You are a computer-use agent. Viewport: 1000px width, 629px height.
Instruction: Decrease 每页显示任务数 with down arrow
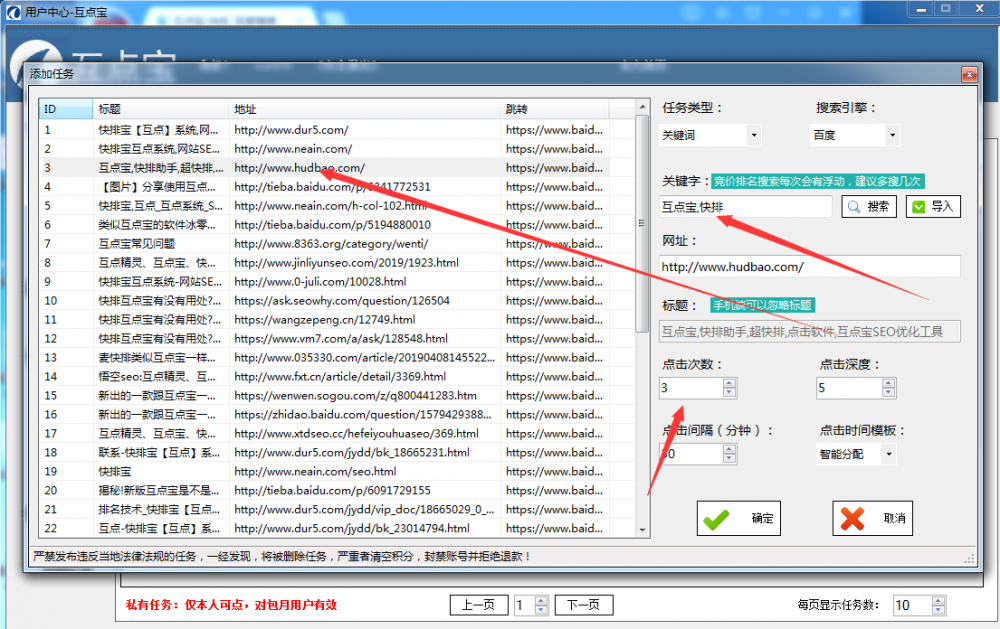tap(938, 610)
